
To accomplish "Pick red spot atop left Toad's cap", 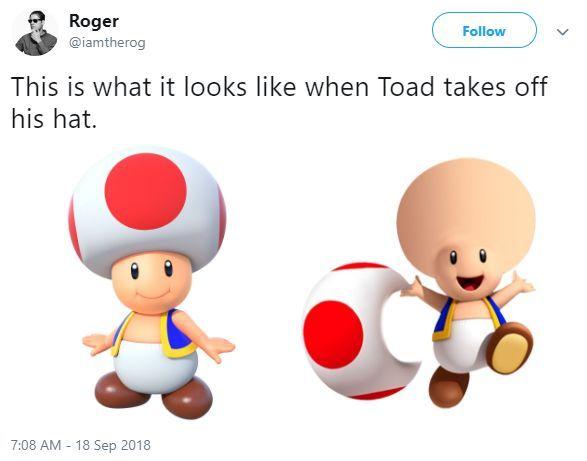I will [146, 191].
